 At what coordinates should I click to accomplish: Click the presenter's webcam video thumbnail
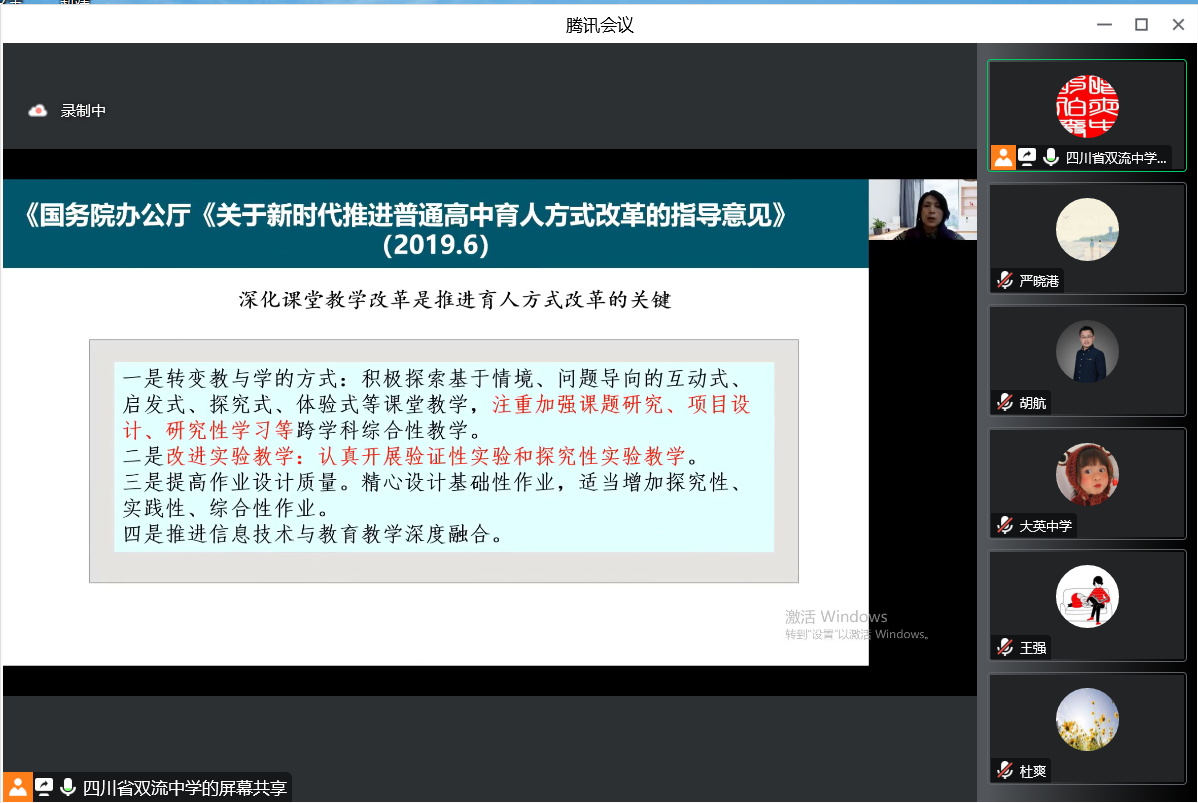tap(922, 210)
